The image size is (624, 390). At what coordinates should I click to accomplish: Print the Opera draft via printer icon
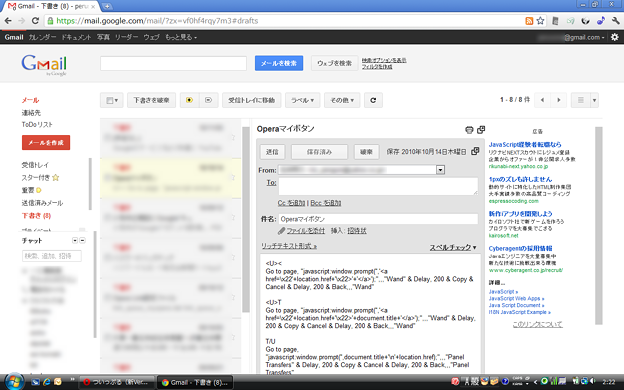469,129
